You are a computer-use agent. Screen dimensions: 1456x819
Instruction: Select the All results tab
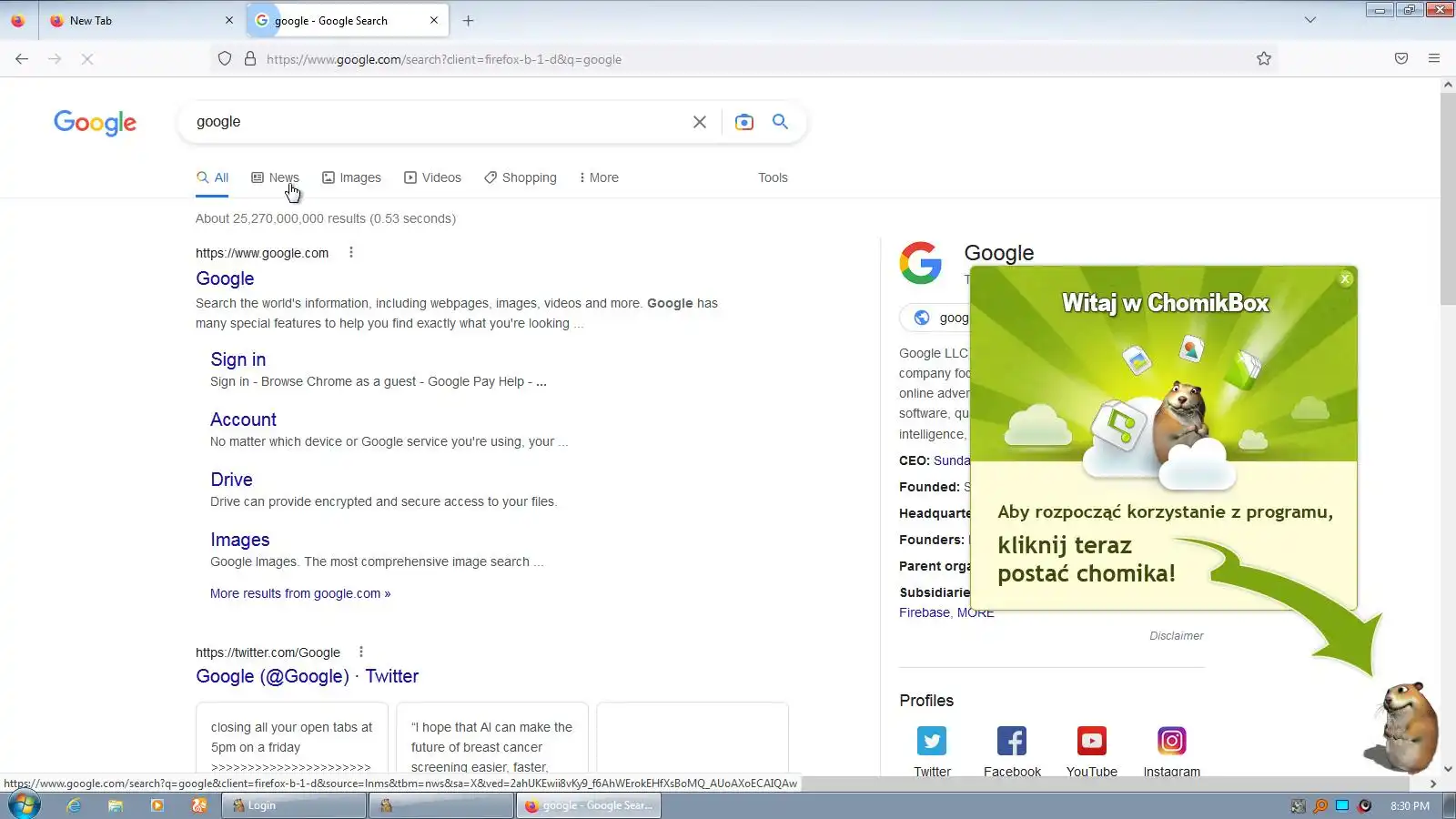pos(212,177)
